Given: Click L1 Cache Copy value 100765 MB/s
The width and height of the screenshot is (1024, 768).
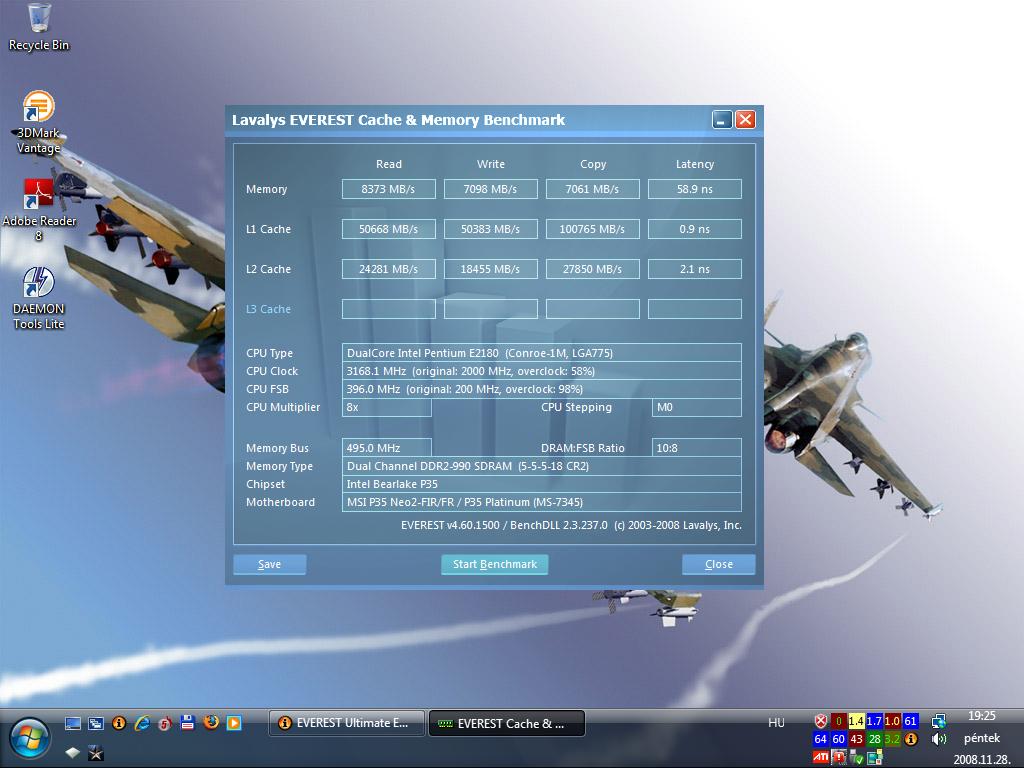Looking at the screenshot, I should click(592, 229).
